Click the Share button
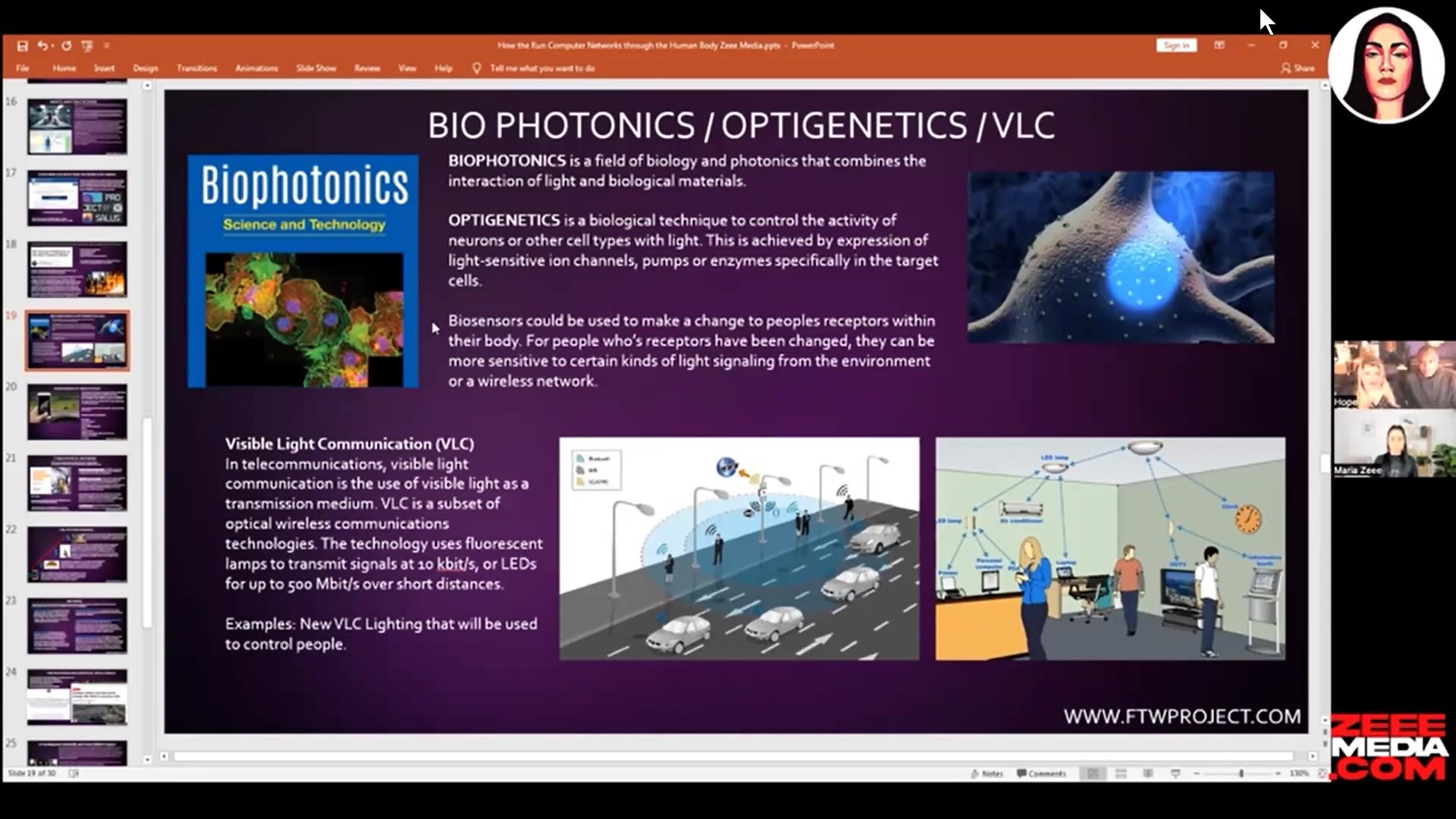 click(1298, 68)
